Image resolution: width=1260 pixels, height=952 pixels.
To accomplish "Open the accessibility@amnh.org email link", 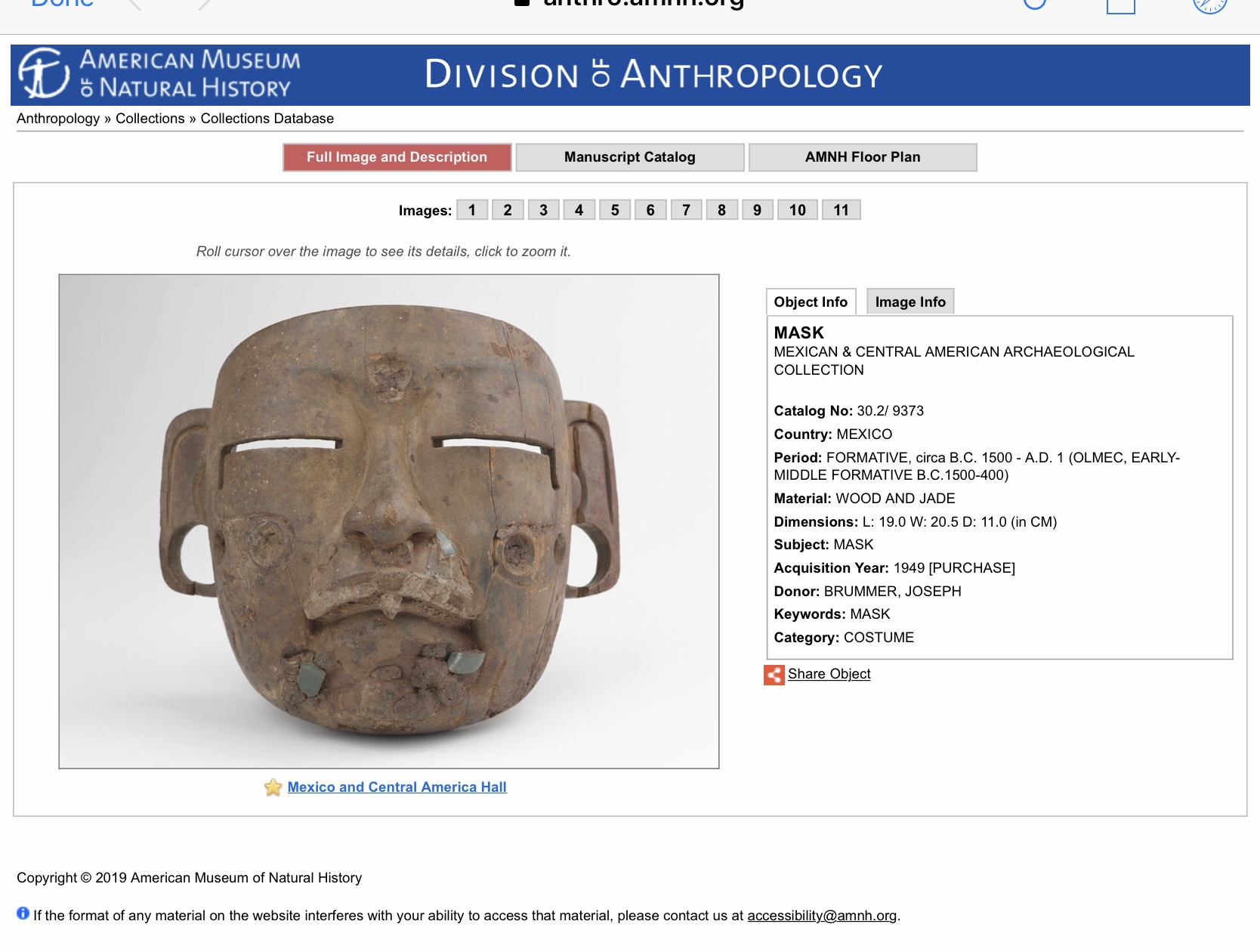I will tap(822, 916).
